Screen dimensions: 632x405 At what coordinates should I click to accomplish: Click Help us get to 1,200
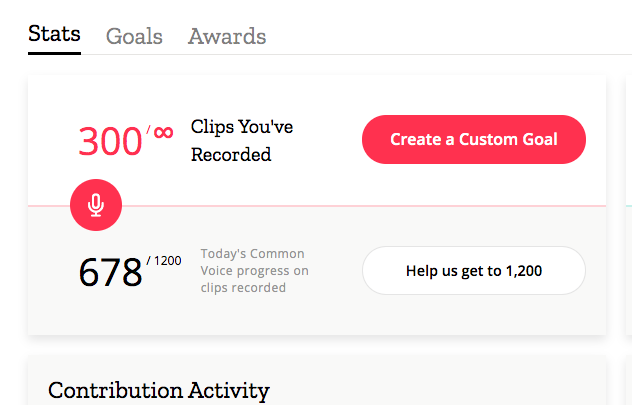click(x=474, y=270)
